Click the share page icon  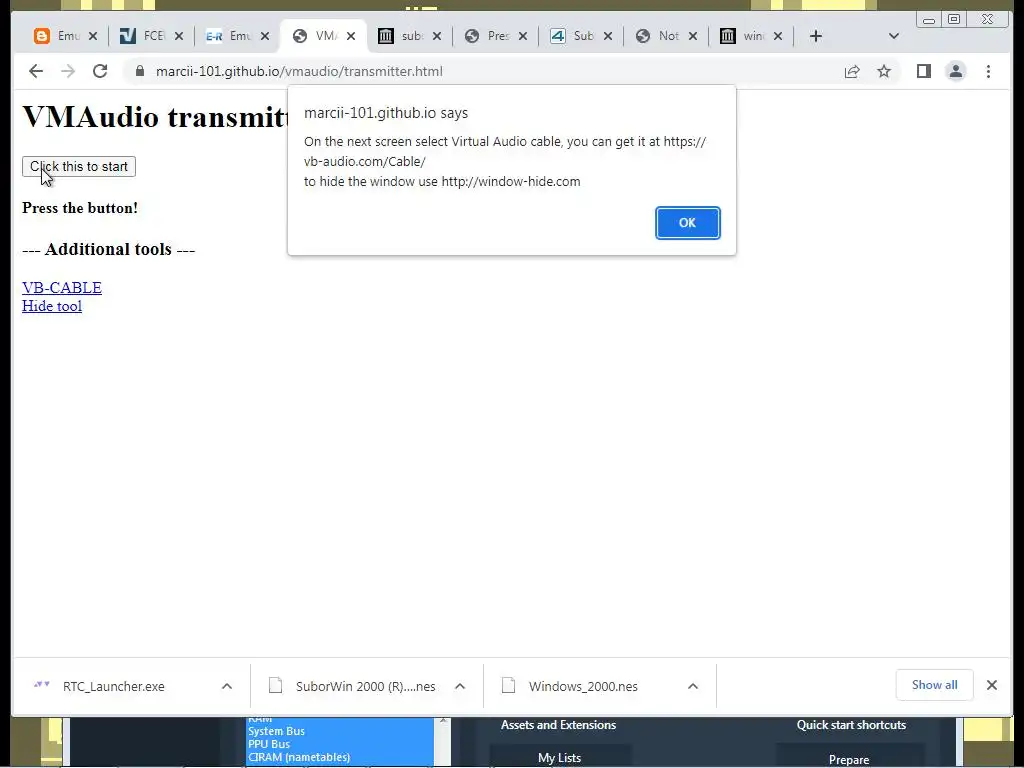click(x=852, y=71)
